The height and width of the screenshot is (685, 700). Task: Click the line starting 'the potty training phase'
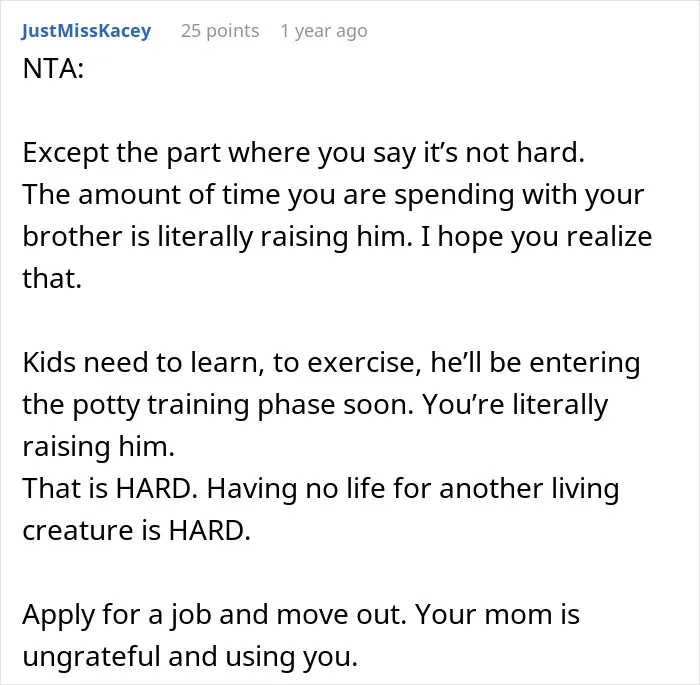click(315, 405)
